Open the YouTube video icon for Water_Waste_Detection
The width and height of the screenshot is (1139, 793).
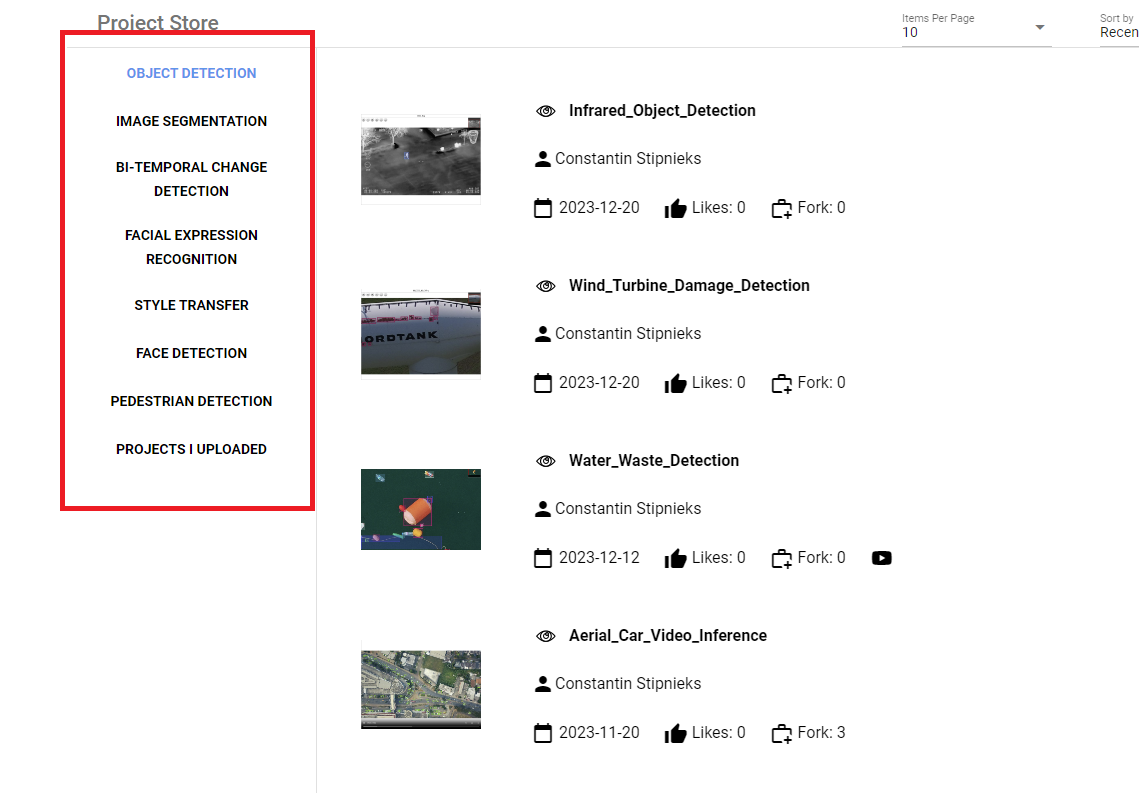click(x=881, y=557)
